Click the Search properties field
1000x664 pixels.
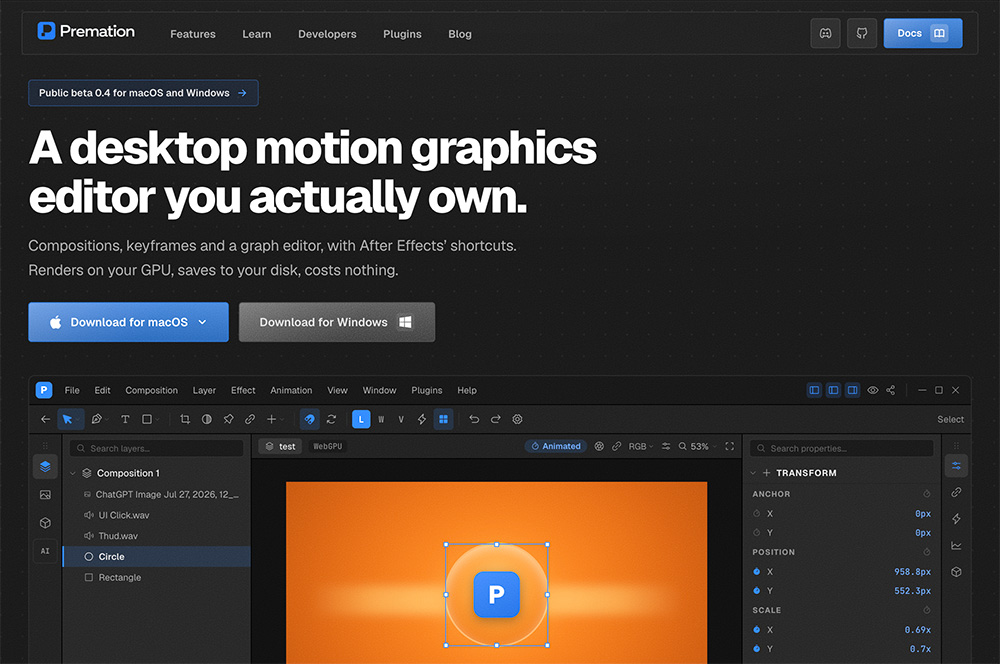[841, 448]
